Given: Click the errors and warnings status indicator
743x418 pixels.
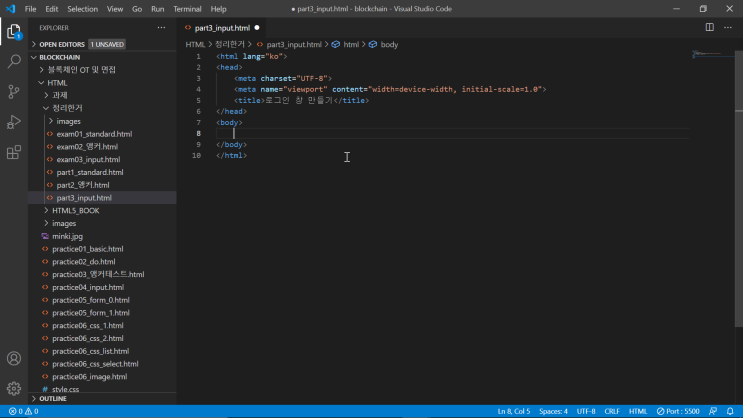Looking at the screenshot, I should pyautogui.click(x=24, y=411).
